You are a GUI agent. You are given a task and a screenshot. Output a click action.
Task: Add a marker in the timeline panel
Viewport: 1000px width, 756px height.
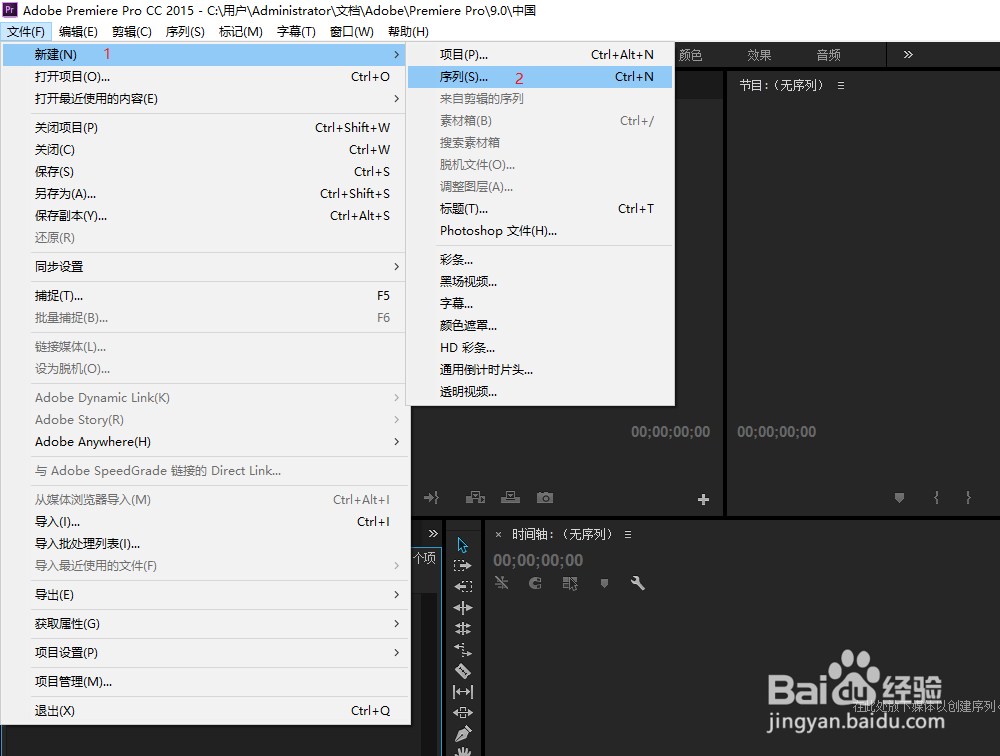tap(604, 583)
